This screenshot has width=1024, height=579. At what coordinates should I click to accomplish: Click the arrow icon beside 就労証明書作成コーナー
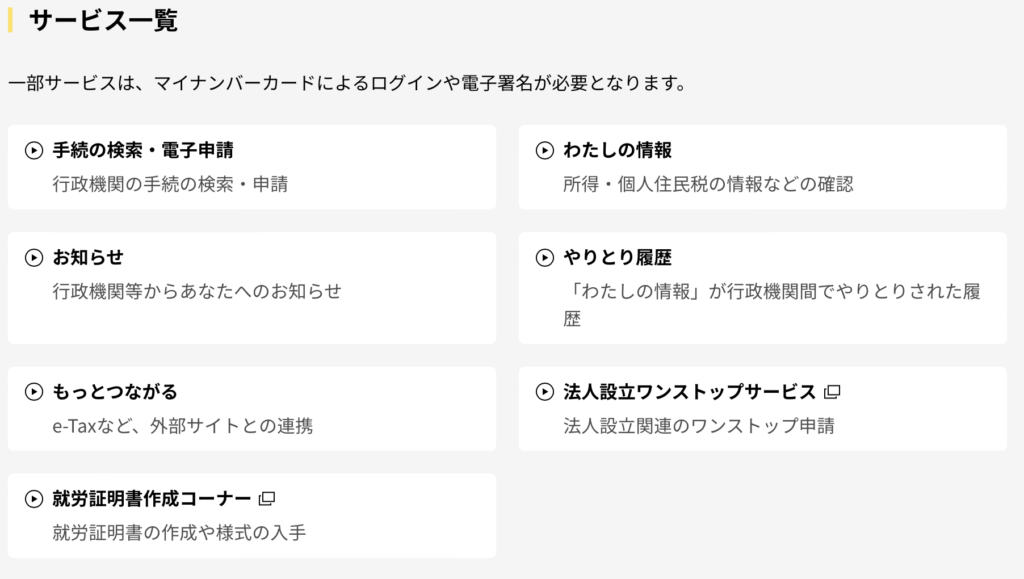34,499
